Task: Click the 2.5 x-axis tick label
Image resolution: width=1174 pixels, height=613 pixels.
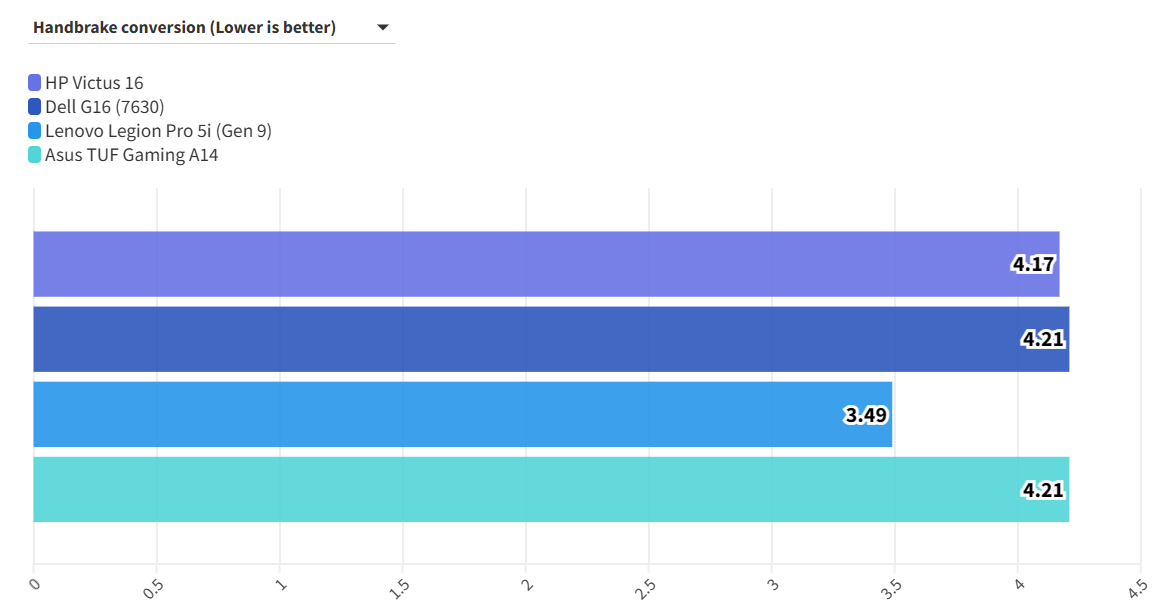Action: pos(644,586)
